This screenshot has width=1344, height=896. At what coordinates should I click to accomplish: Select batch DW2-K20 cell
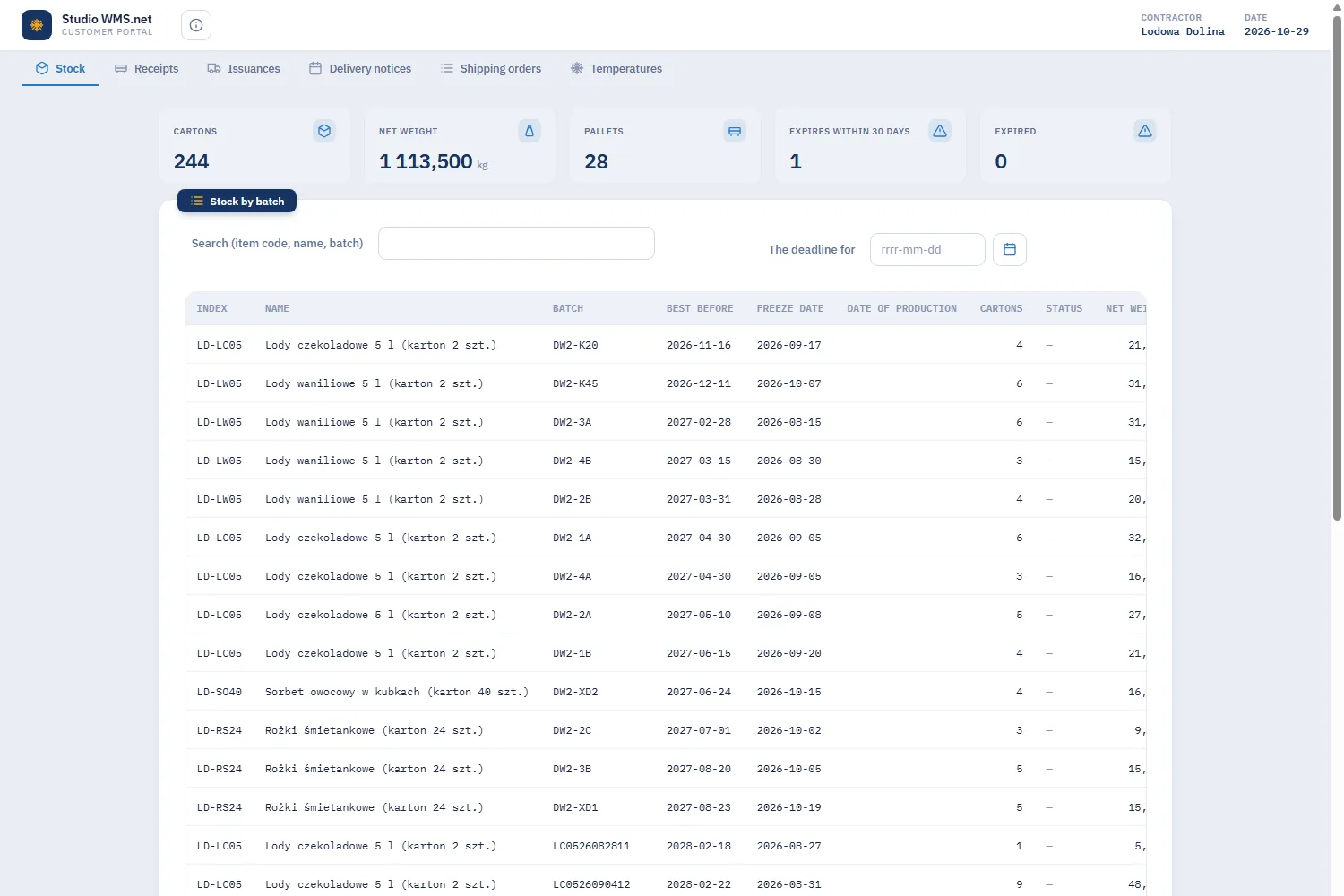click(x=575, y=345)
